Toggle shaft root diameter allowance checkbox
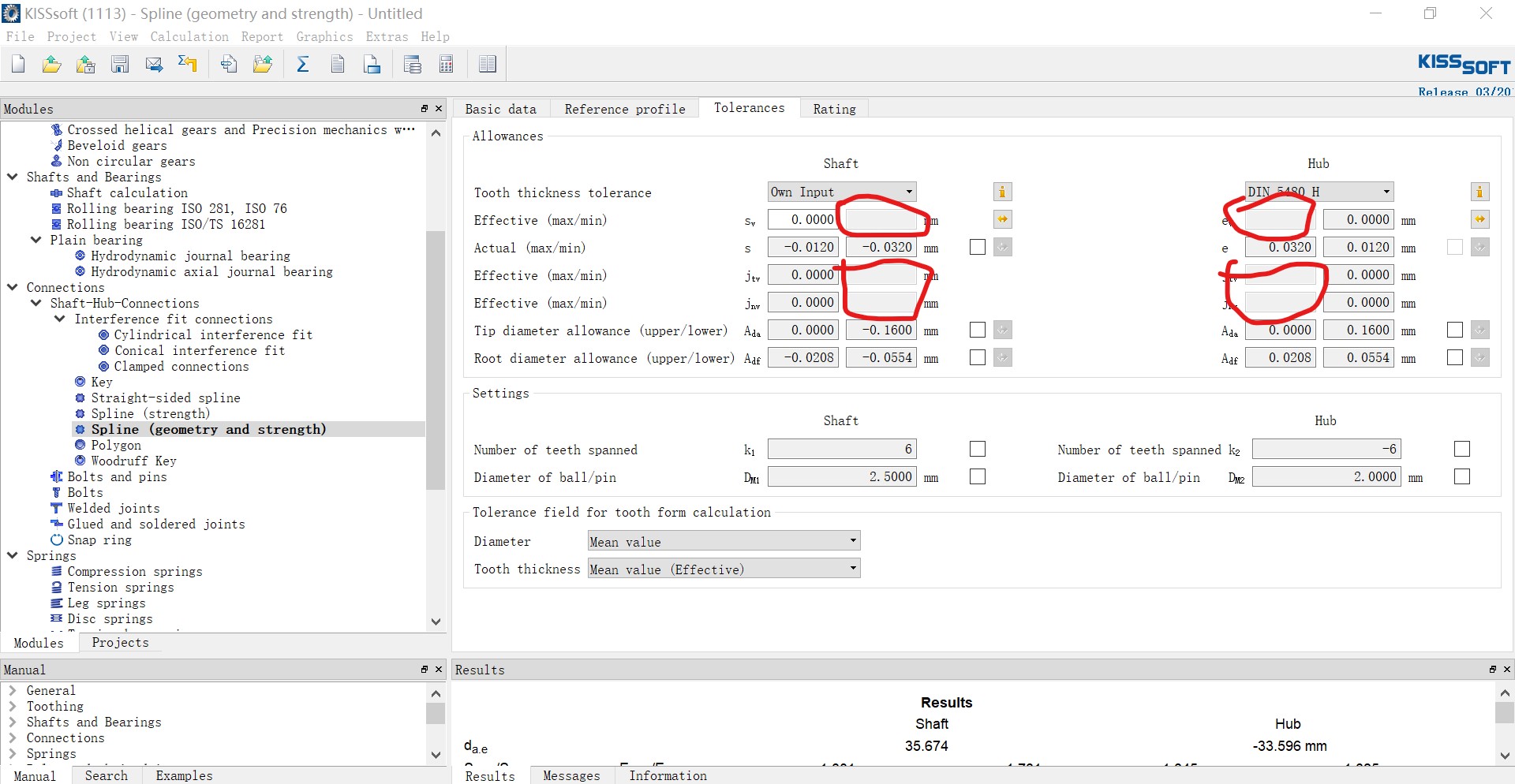 (x=978, y=357)
